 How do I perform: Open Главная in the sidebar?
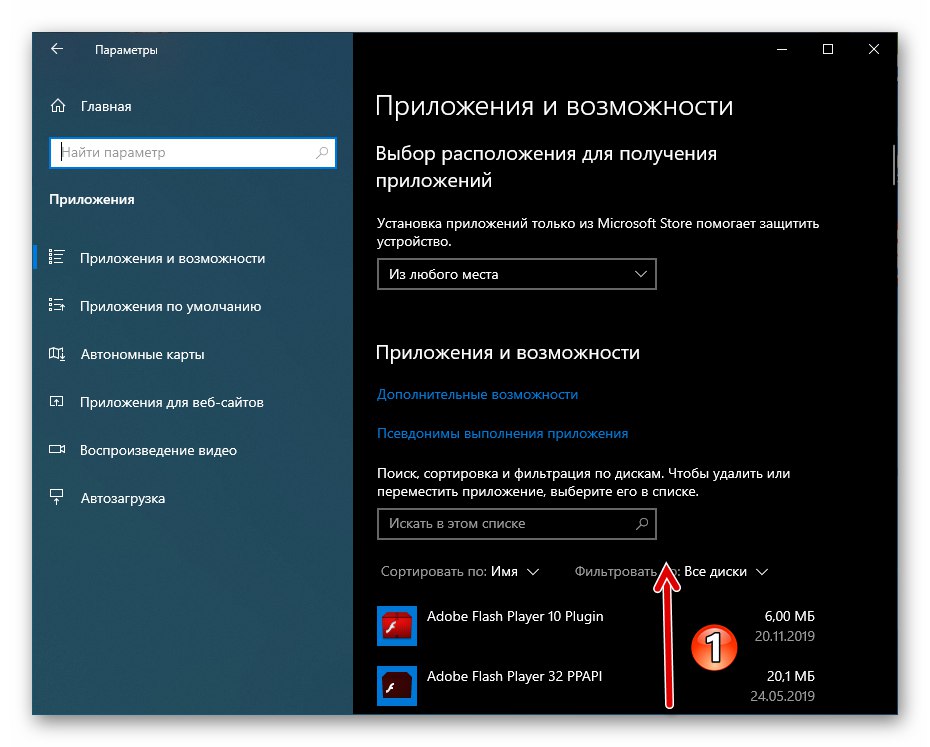[106, 106]
